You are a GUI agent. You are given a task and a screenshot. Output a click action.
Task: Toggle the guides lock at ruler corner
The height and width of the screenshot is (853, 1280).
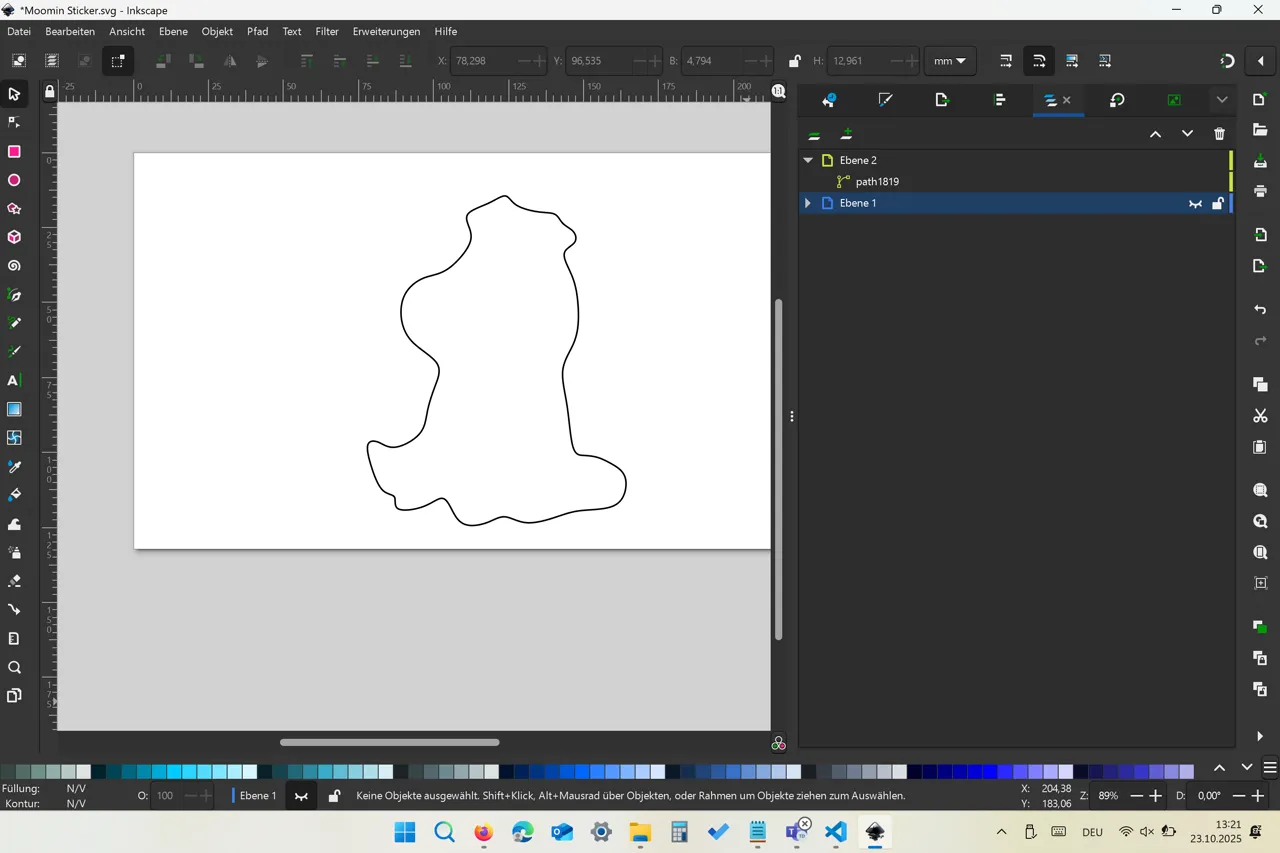pos(49,92)
